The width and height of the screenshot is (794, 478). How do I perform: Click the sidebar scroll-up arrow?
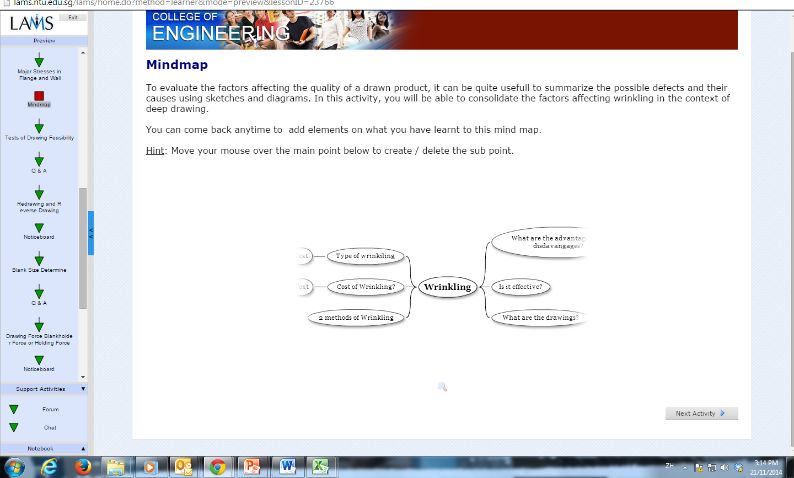[x=83, y=53]
